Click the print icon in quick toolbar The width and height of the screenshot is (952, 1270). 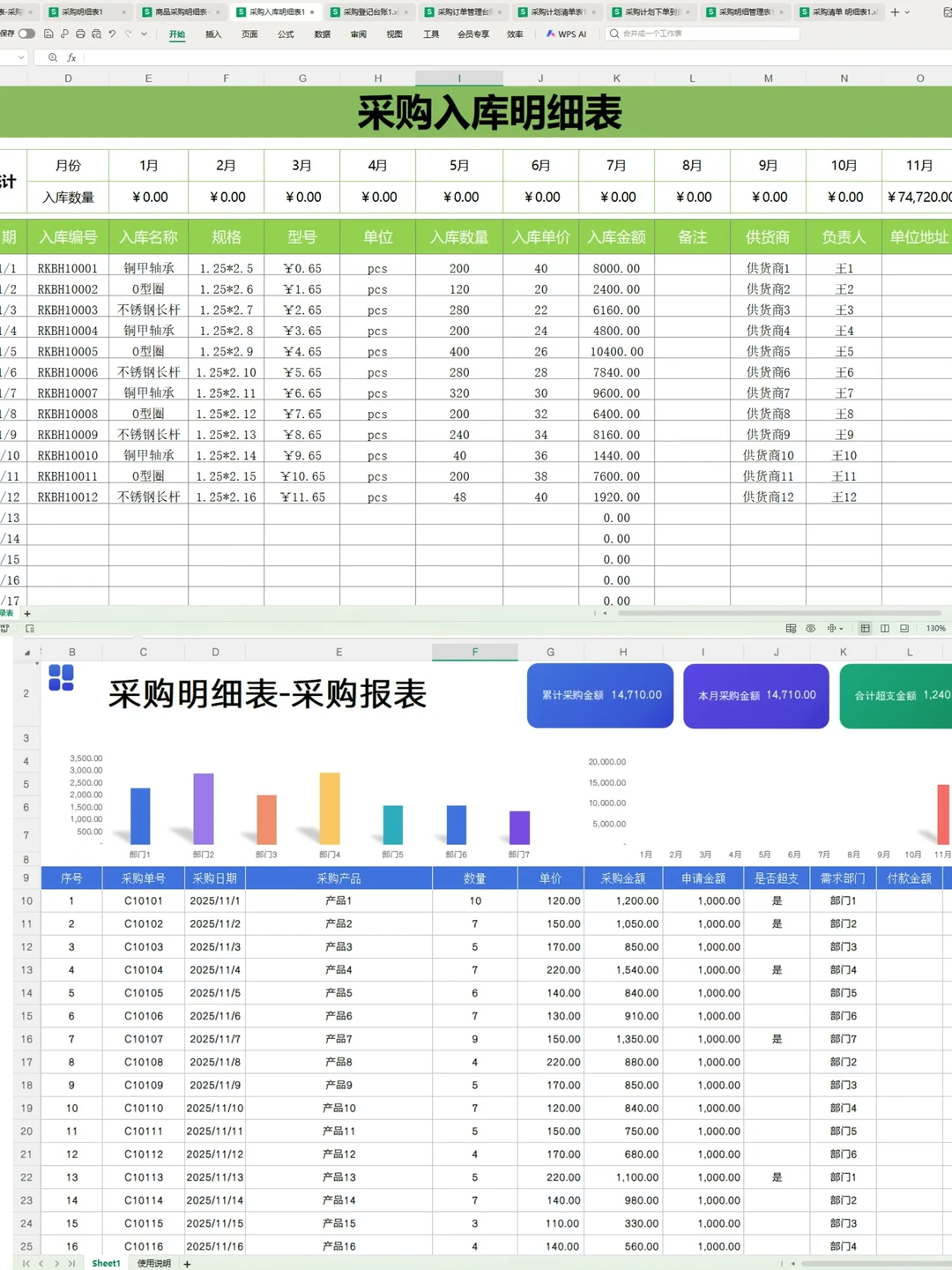80,34
